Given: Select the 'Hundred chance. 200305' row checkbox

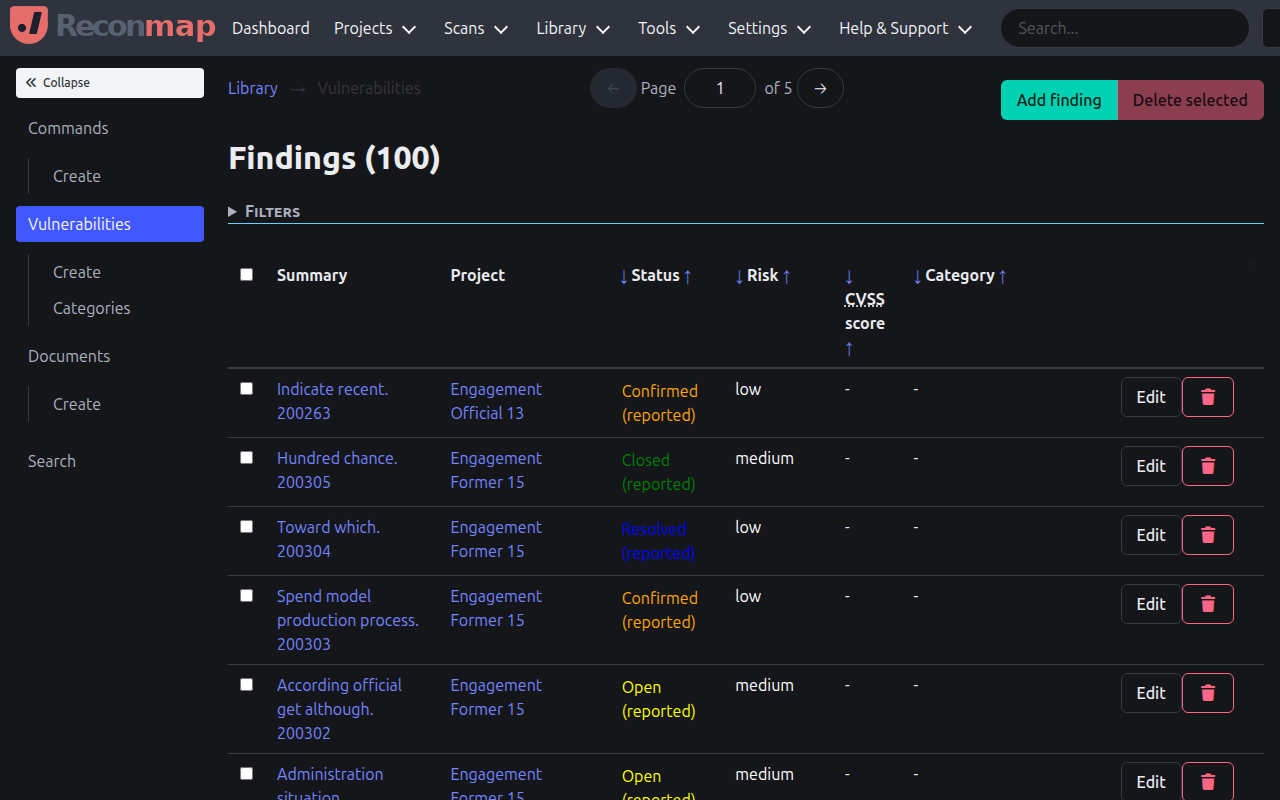Looking at the screenshot, I should point(247,458).
